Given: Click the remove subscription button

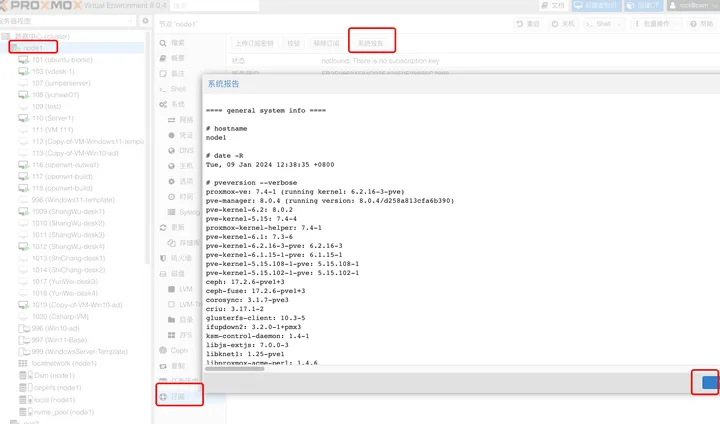Looking at the screenshot, I should (326, 43).
